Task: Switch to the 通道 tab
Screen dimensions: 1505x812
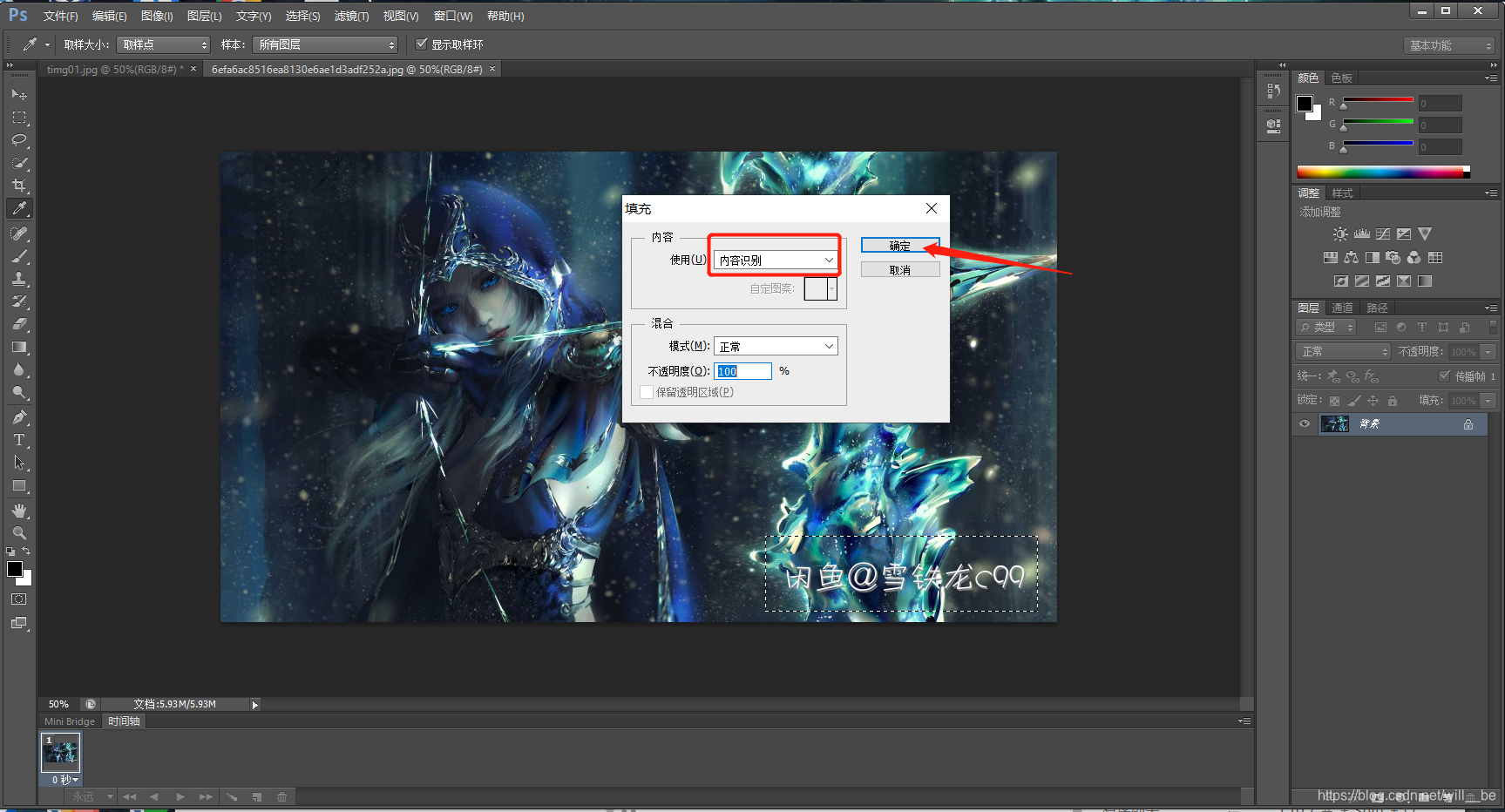Action: [x=1342, y=308]
